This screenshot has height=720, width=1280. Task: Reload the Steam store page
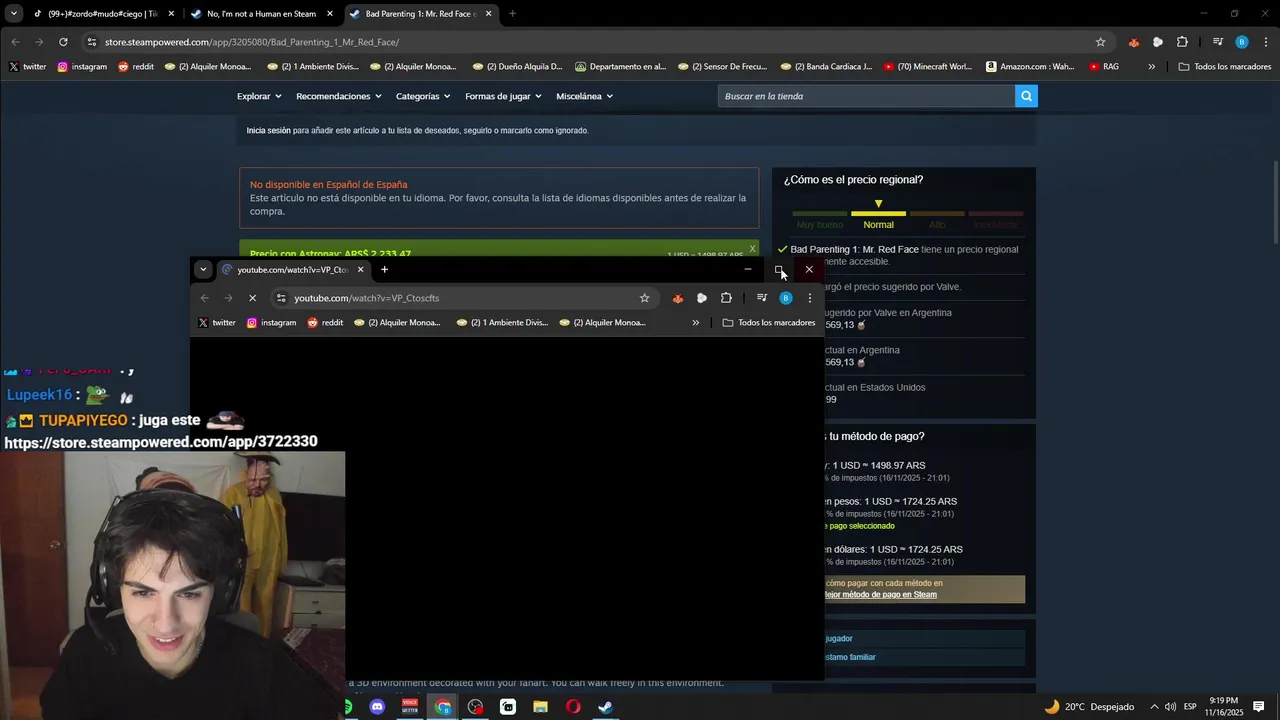tap(63, 42)
